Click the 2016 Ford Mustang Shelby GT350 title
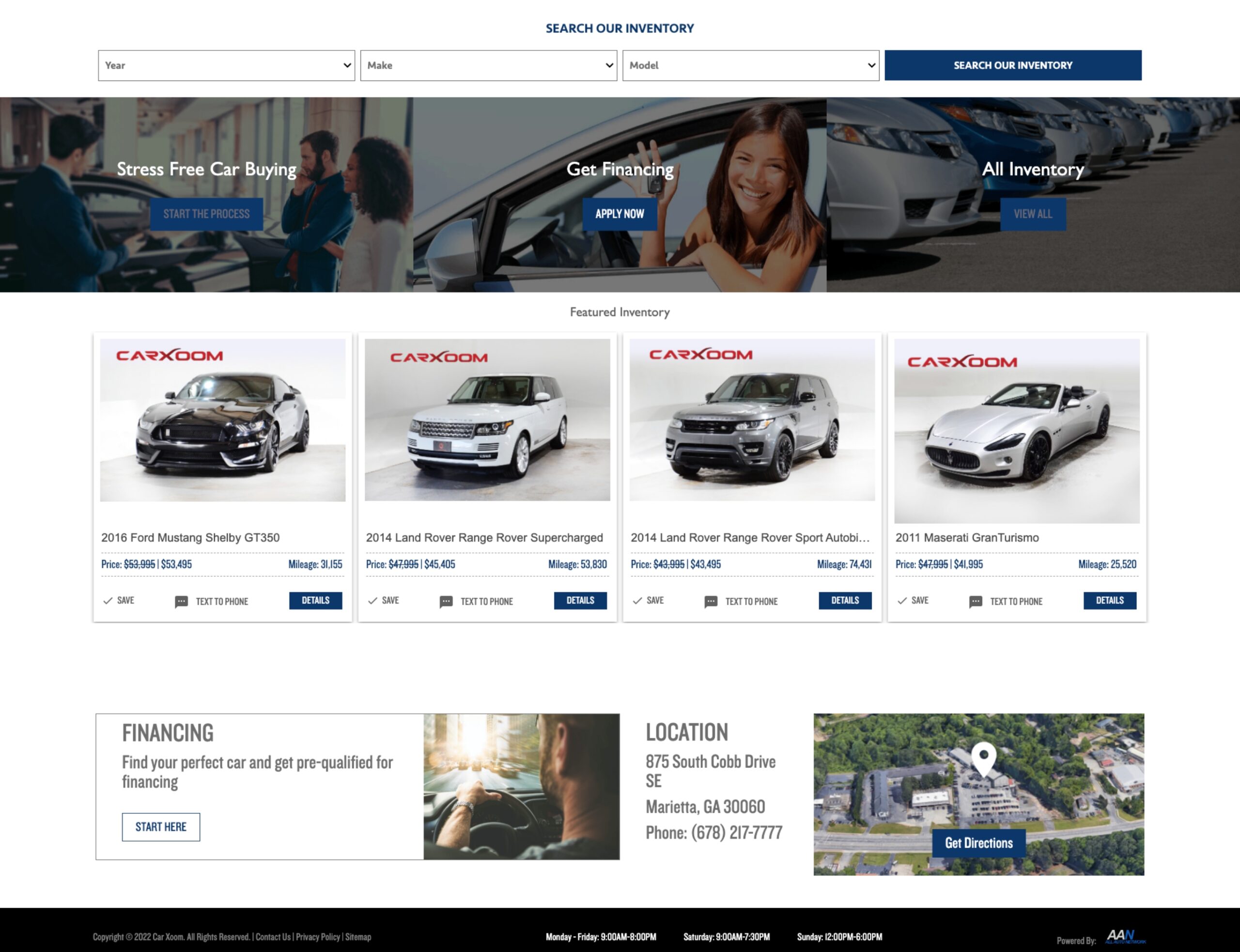The height and width of the screenshot is (952, 1240). click(190, 537)
